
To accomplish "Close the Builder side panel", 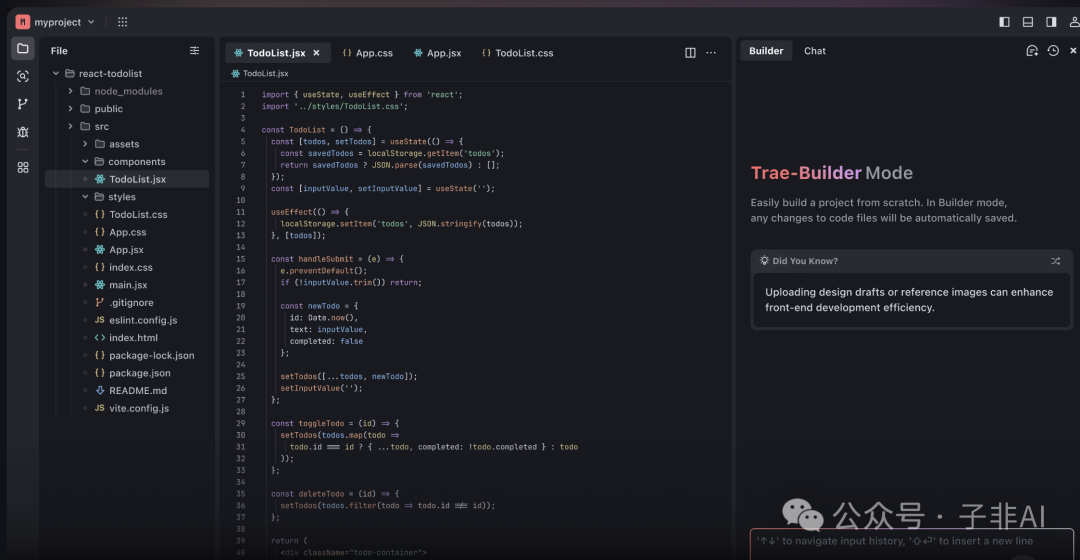I will (x=1073, y=50).
